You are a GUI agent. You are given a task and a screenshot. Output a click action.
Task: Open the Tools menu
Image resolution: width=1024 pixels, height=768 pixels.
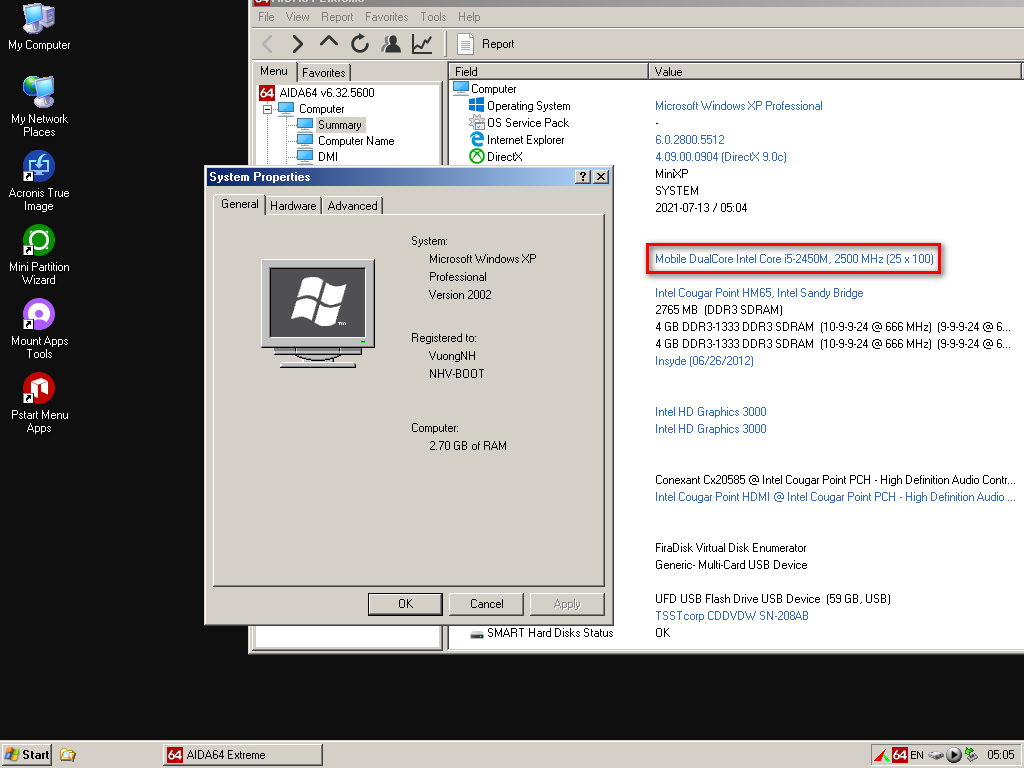[x=433, y=17]
